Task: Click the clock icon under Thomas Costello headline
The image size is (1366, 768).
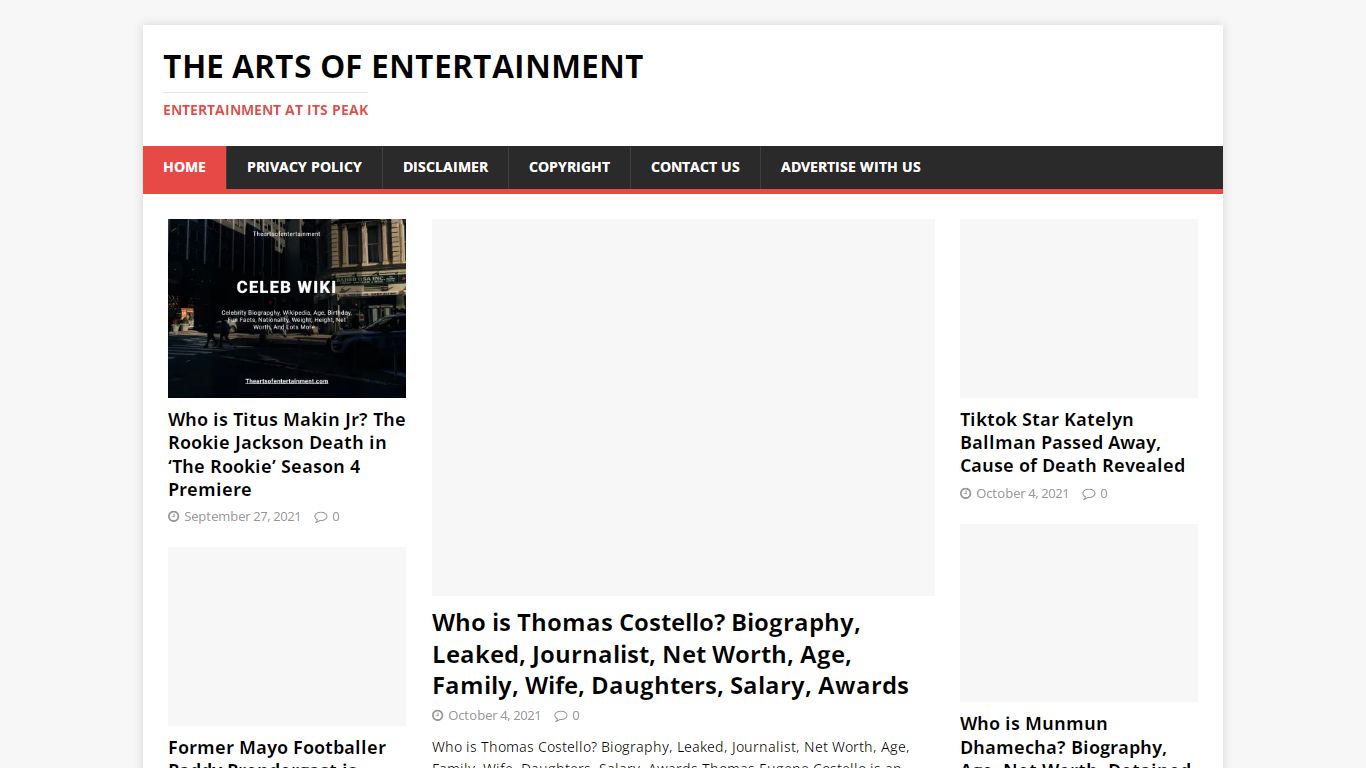Action: (x=438, y=716)
